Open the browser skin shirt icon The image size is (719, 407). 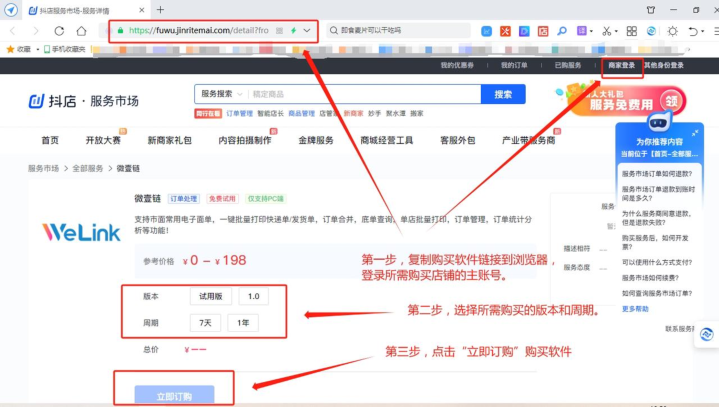click(x=651, y=10)
